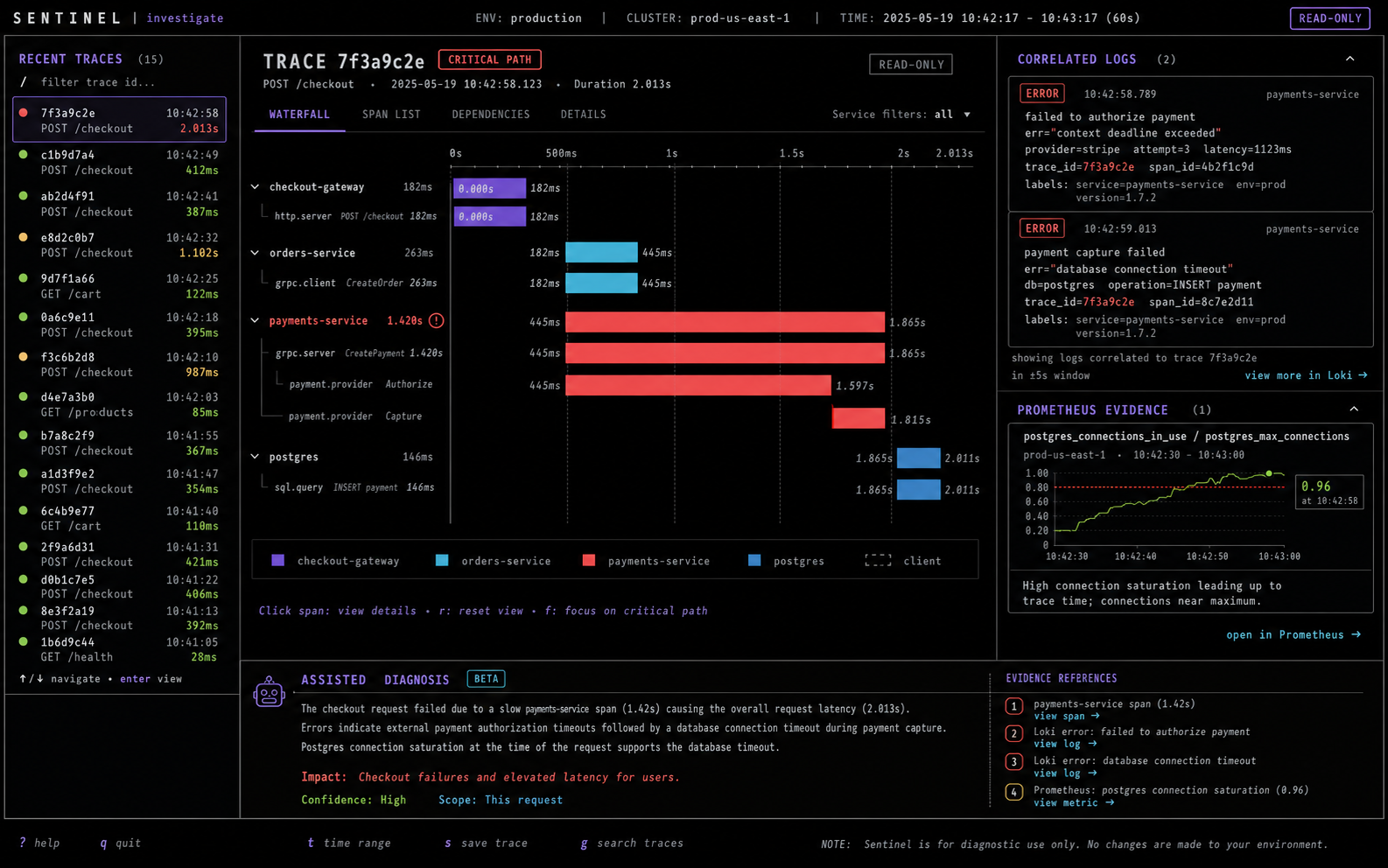Viewport: 1388px width, 868px height.
Task: Click the orange status dot of trace e8d2c0b7
Action: pyautogui.click(x=23, y=237)
